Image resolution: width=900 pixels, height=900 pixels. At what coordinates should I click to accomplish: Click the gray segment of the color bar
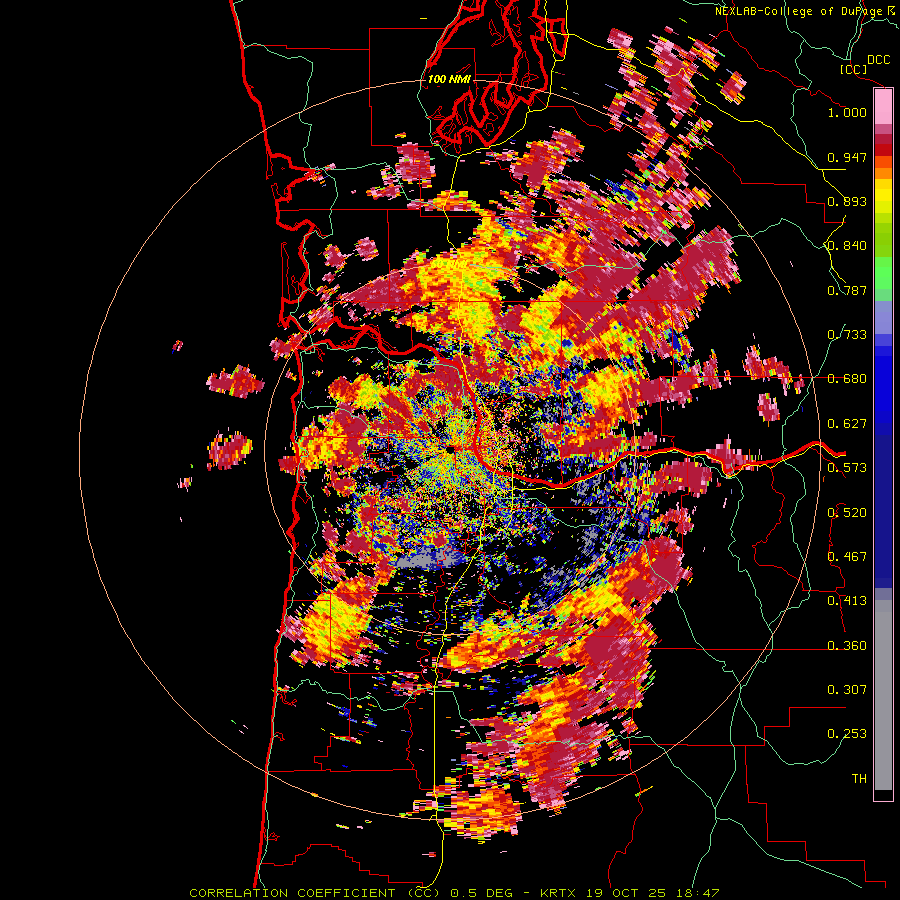tap(883, 695)
